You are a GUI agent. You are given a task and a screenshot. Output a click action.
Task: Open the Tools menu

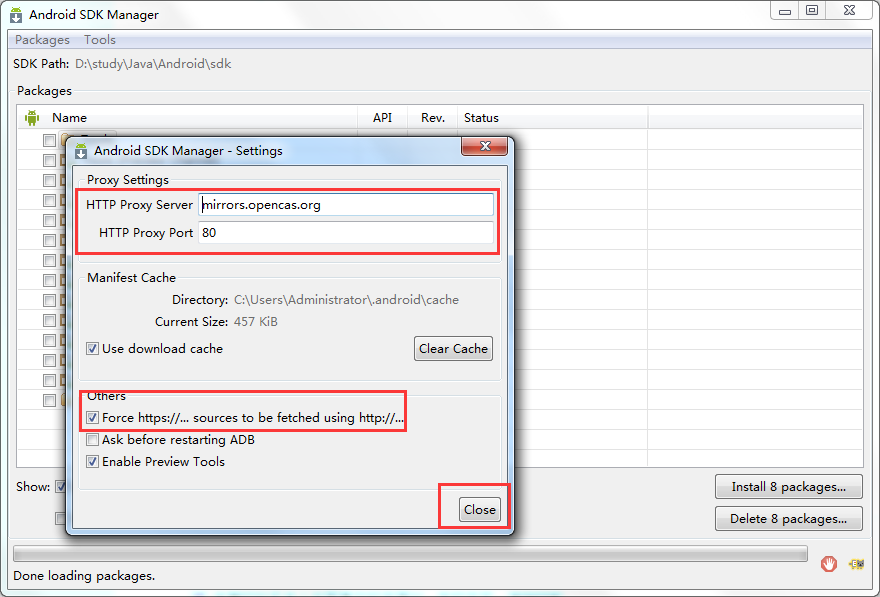[100, 40]
